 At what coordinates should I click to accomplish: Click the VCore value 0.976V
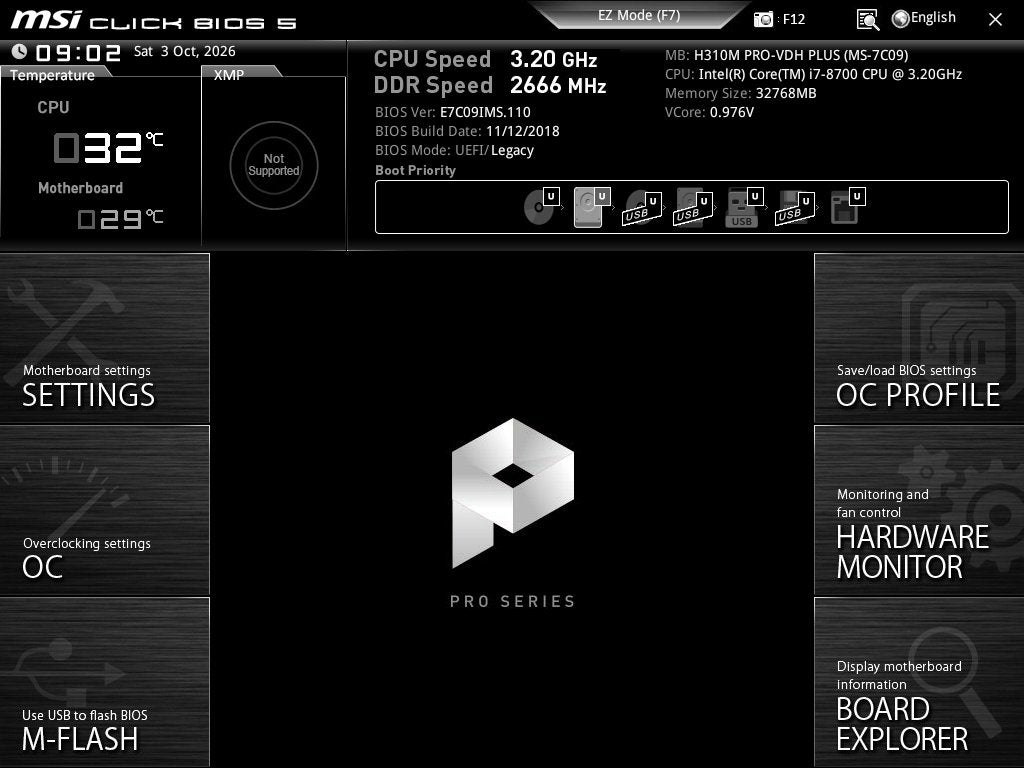click(x=731, y=112)
